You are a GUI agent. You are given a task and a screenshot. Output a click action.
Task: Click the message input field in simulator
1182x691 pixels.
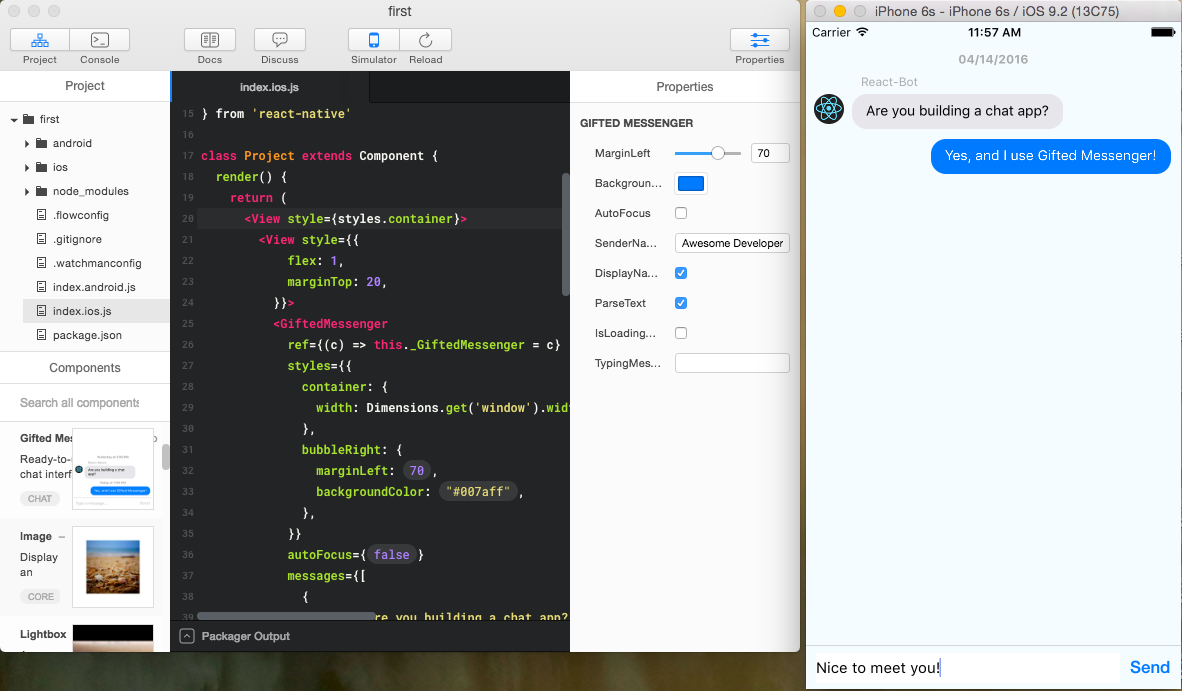pos(967,668)
